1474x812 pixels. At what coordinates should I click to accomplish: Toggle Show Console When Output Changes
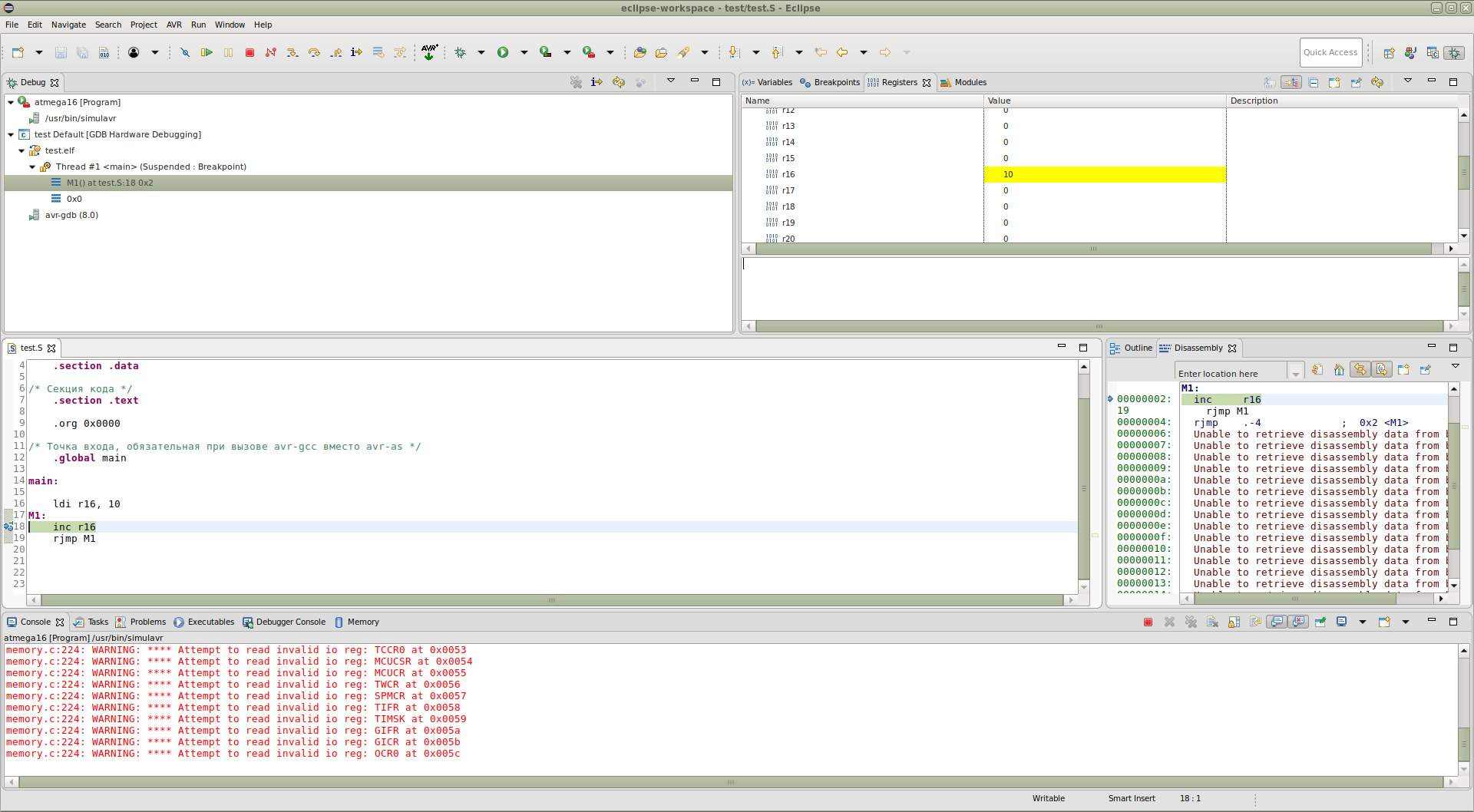(1277, 622)
